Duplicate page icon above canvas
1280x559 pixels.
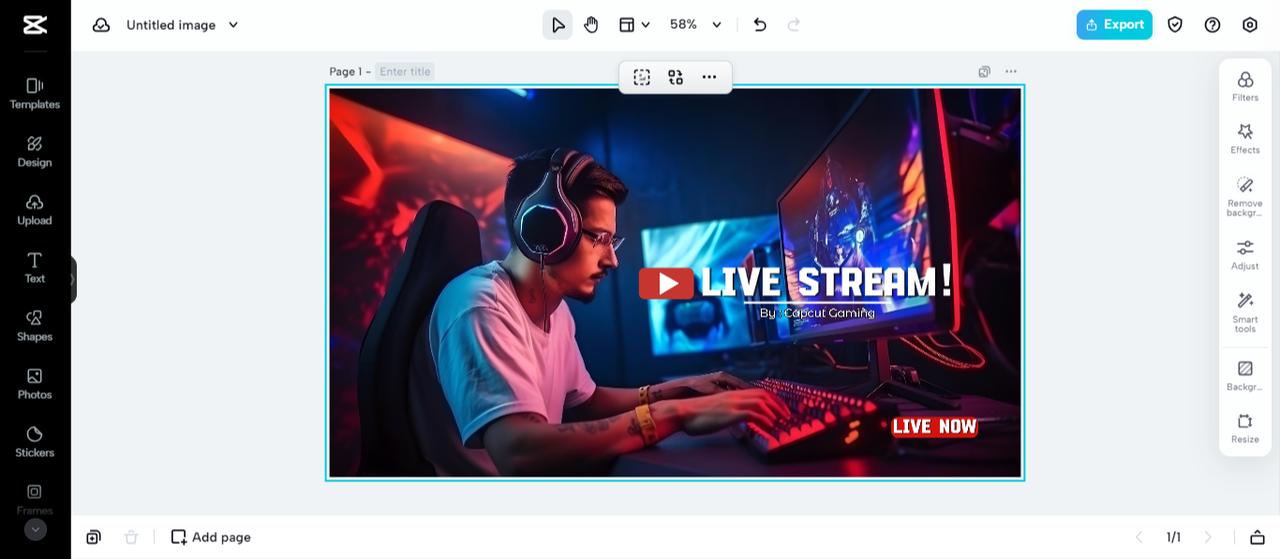[x=985, y=72]
